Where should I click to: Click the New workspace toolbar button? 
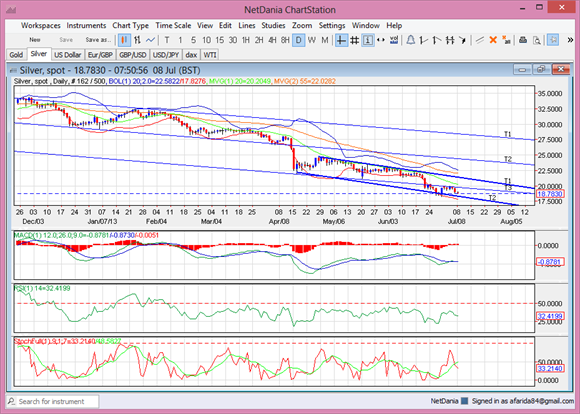pyautogui.click(x=35, y=40)
